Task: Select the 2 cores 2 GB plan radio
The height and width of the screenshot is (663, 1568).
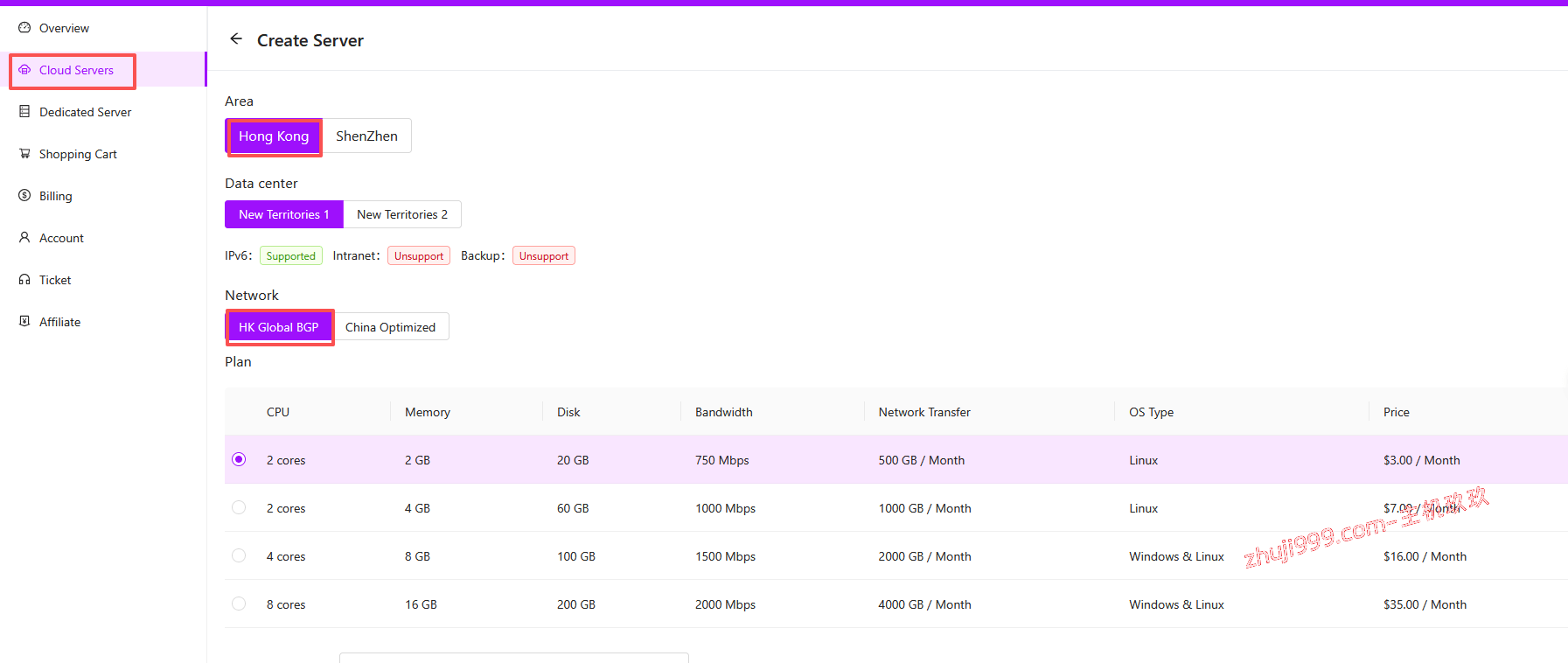Action: point(239,460)
